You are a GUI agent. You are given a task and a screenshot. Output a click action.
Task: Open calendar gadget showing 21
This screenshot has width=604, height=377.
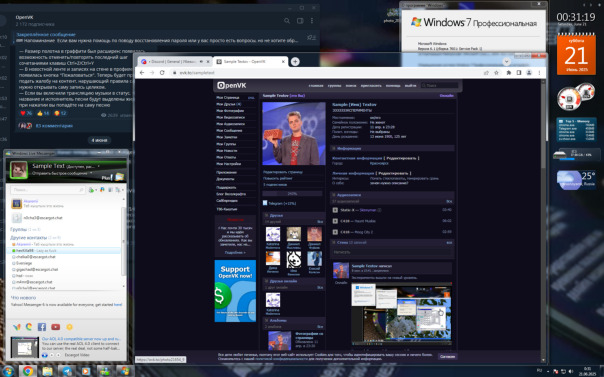(576, 54)
